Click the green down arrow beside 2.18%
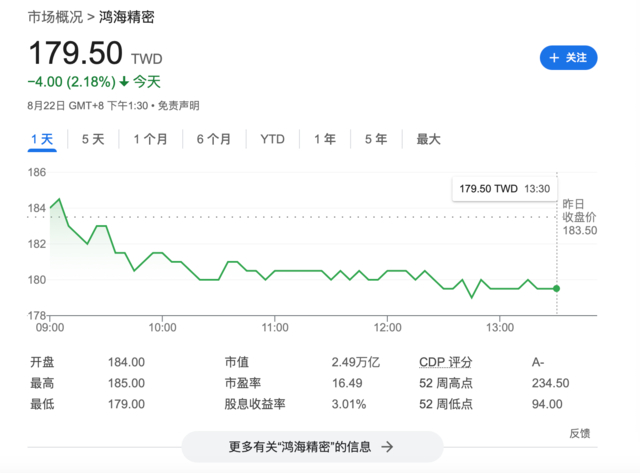640x473 pixels. tap(124, 82)
